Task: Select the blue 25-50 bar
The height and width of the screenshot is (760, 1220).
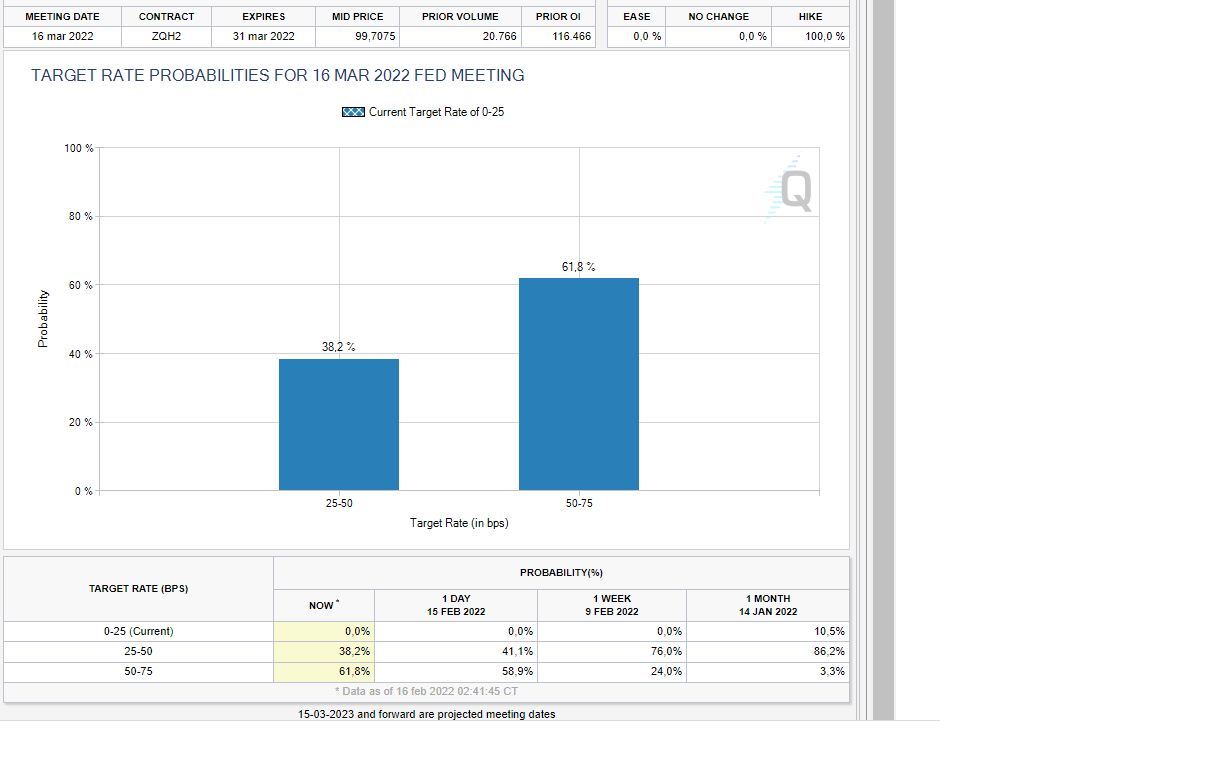Action: click(339, 424)
